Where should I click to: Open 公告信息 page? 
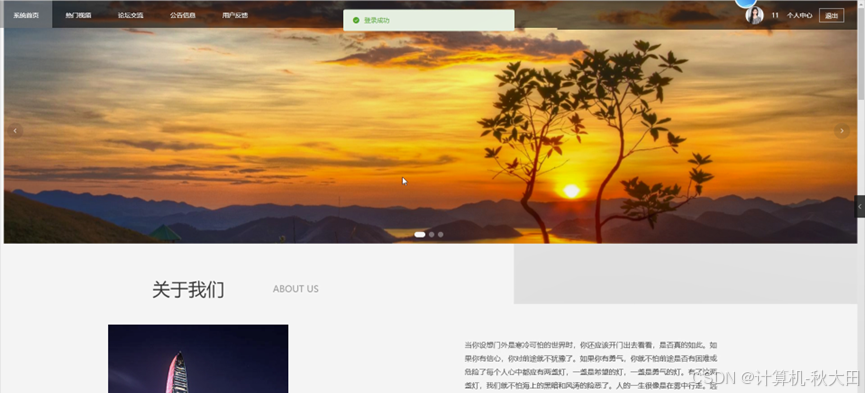pyautogui.click(x=183, y=15)
